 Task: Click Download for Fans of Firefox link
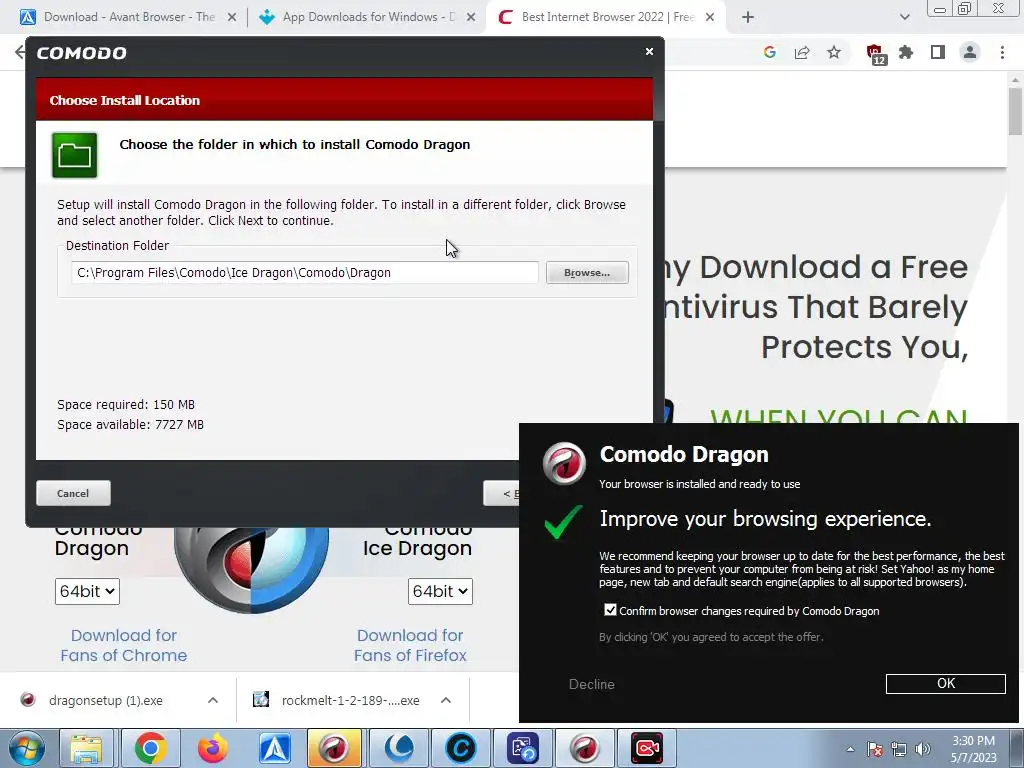pyautogui.click(x=410, y=645)
